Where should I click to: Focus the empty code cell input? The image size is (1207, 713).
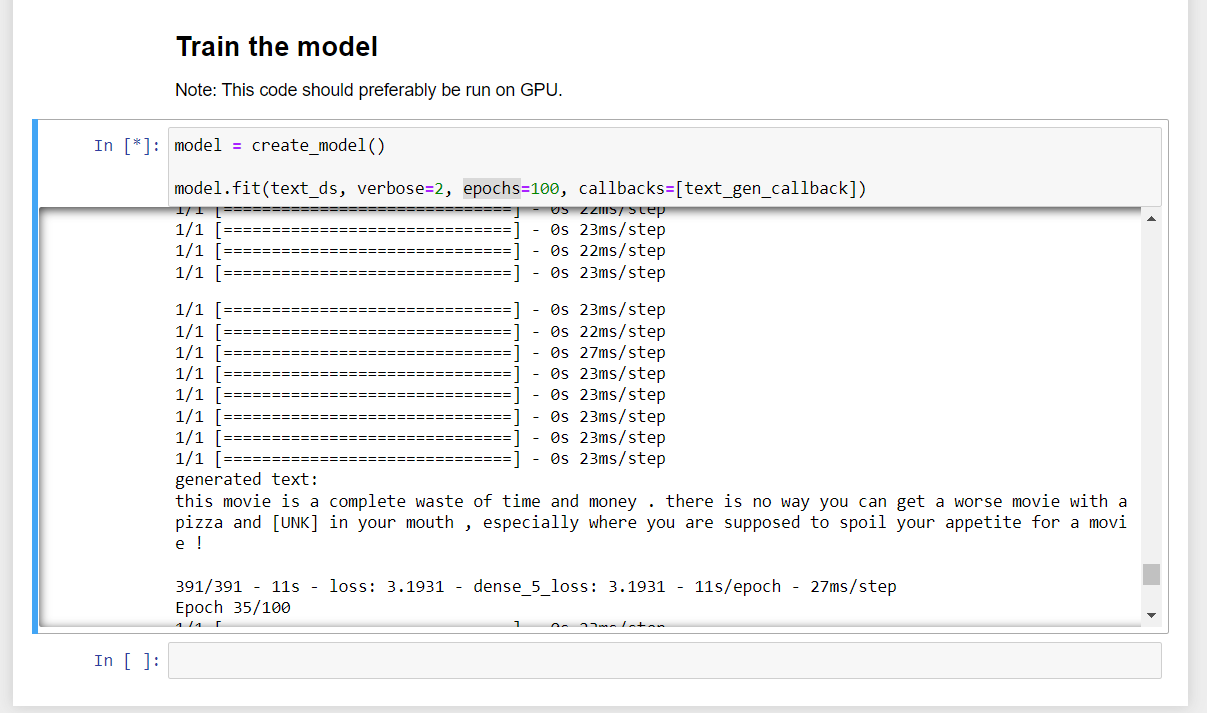pyautogui.click(x=665, y=661)
